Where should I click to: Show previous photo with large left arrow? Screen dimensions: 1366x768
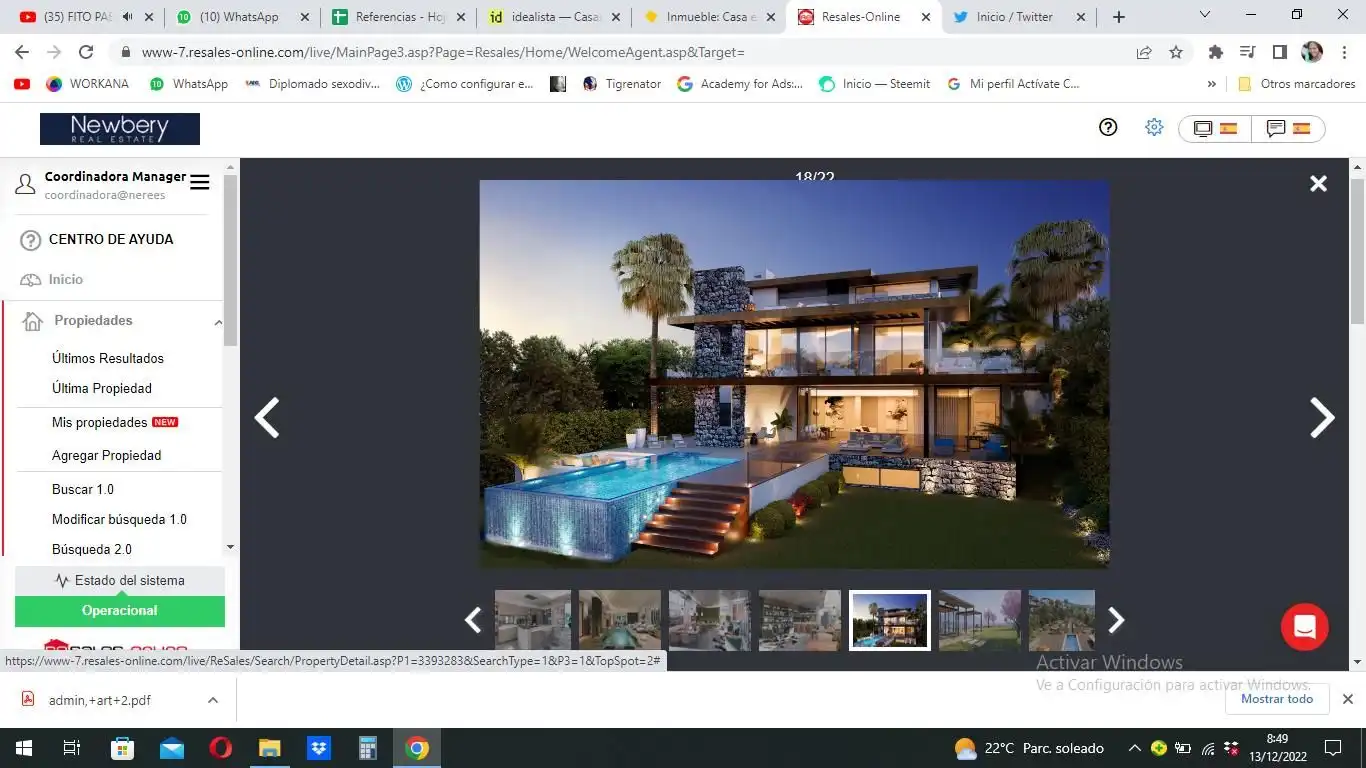point(267,418)
